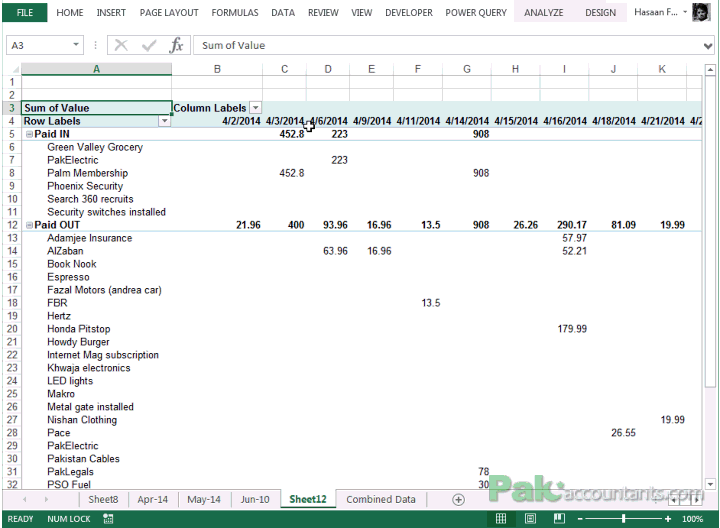The height and width of the screenshot is (528, 720).
Task: Open the FORMULAS ribbon tab
Action: click(235, 12)
